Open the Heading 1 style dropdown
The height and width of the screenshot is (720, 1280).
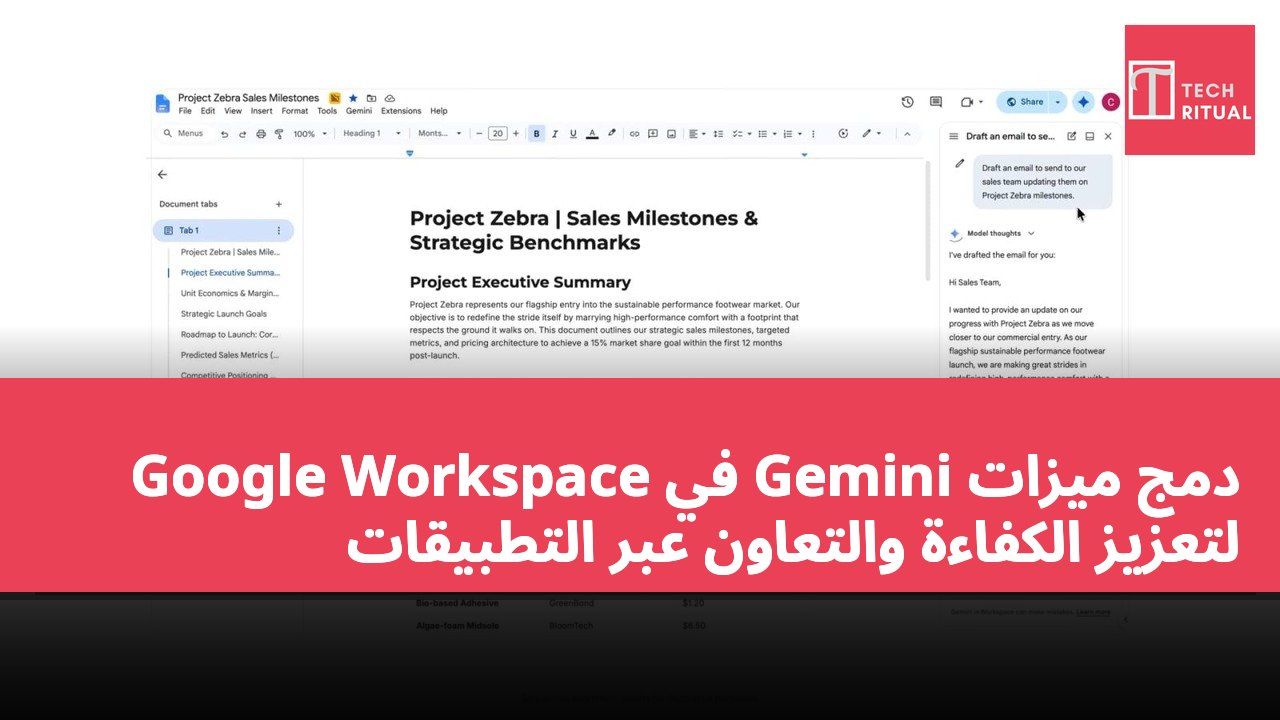coord(372,134)
